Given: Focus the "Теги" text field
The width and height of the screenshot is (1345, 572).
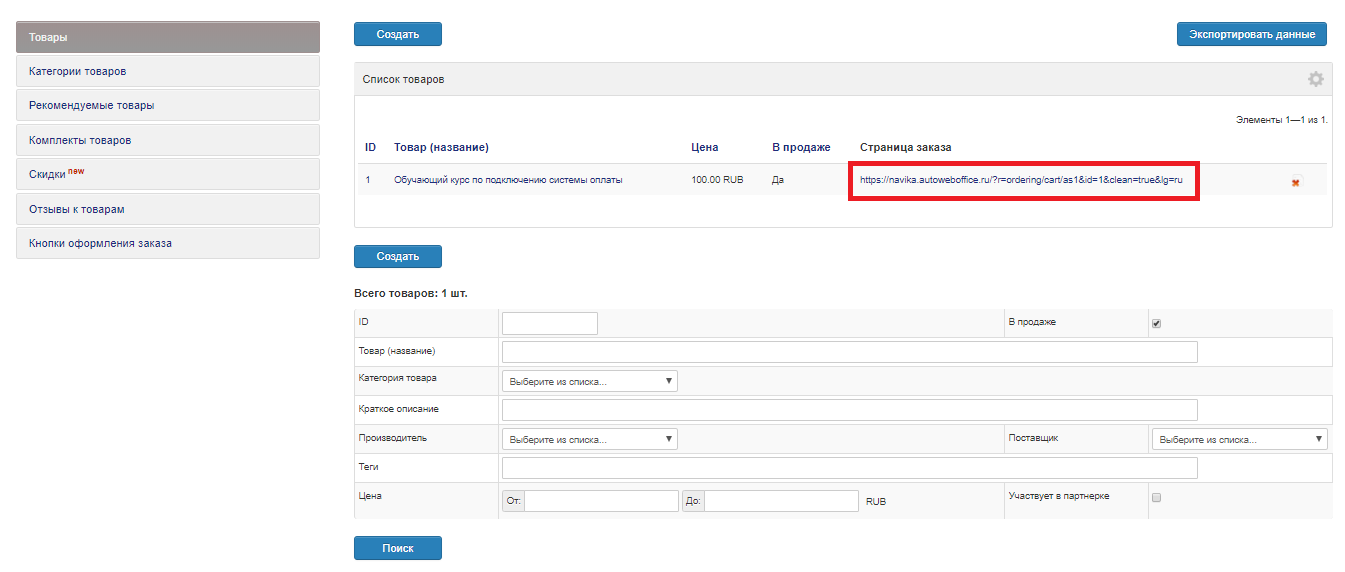Looking at the screenshot, I should [x=849, y=469].
